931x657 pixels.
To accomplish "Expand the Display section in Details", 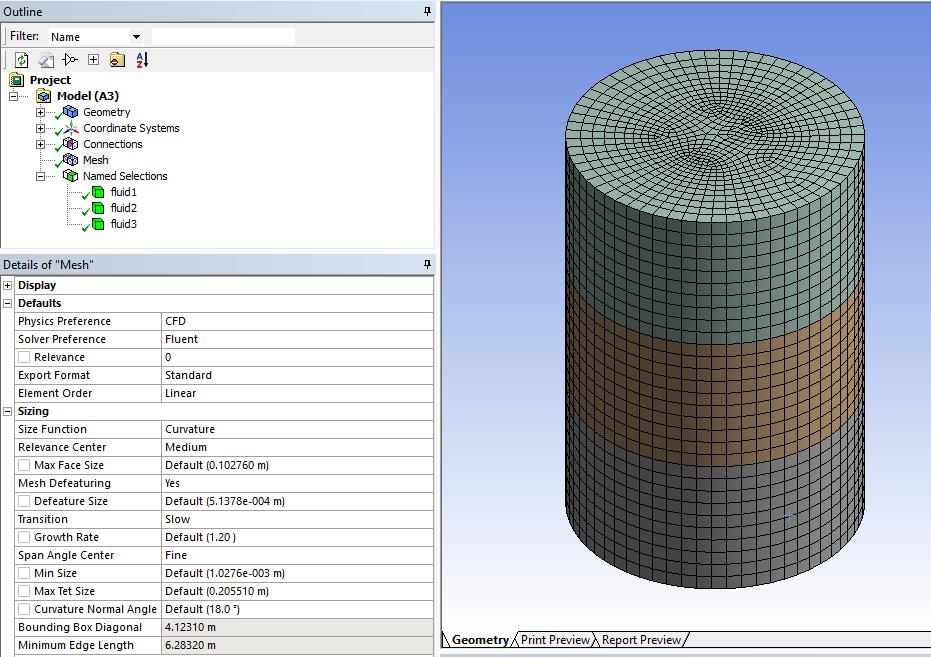I will 8,284.
